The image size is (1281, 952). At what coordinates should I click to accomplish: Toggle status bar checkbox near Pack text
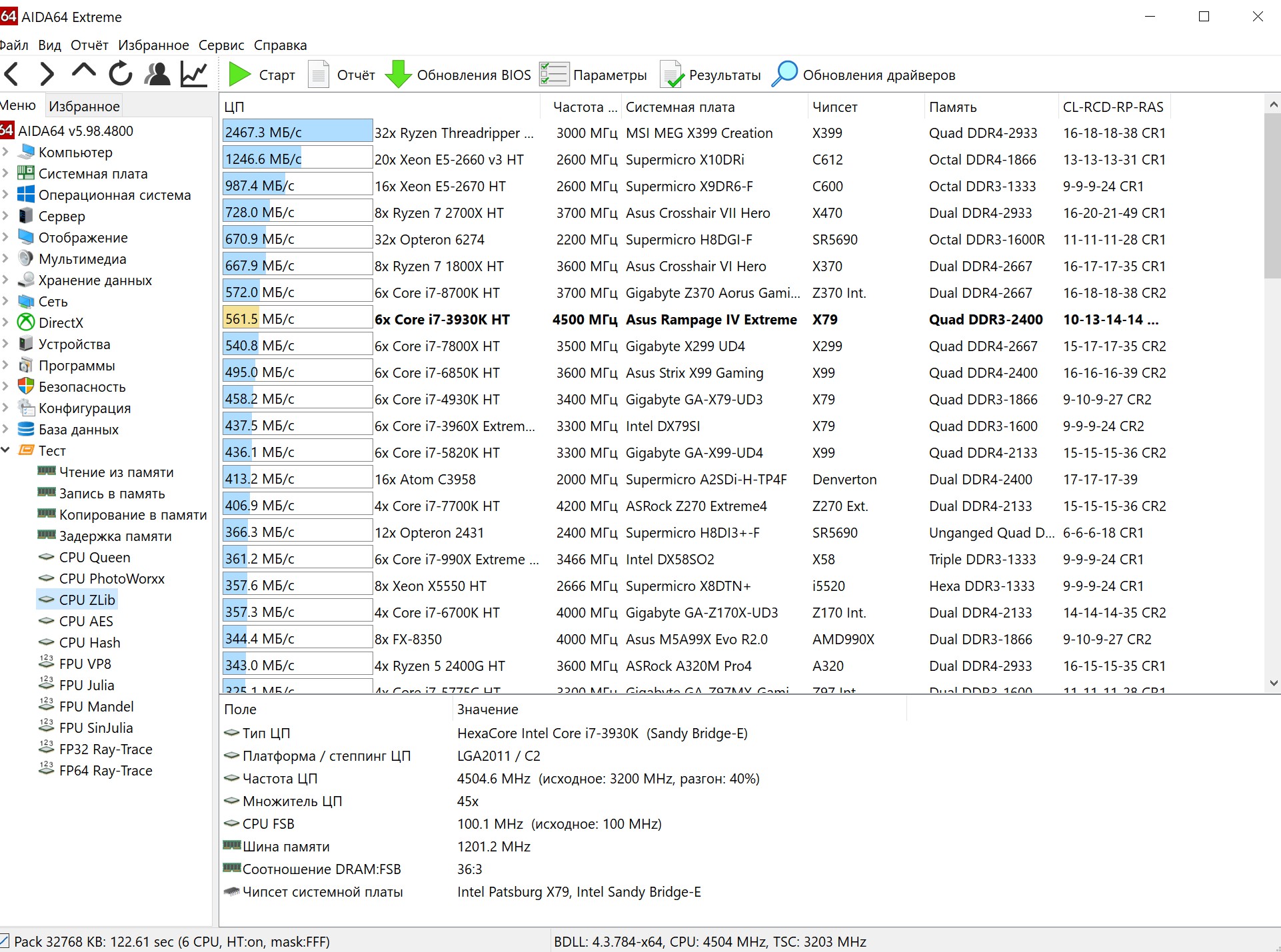pos(4,941)
